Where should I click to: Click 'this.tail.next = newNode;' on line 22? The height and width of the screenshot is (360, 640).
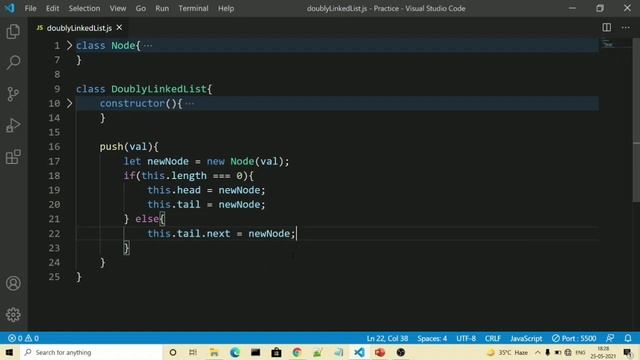221,233
